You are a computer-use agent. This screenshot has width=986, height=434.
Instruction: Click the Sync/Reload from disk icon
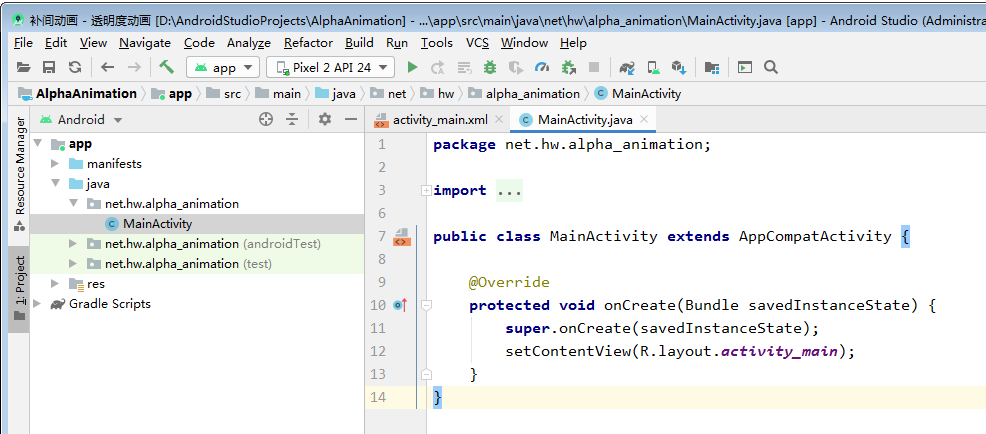tap(75, 67)
